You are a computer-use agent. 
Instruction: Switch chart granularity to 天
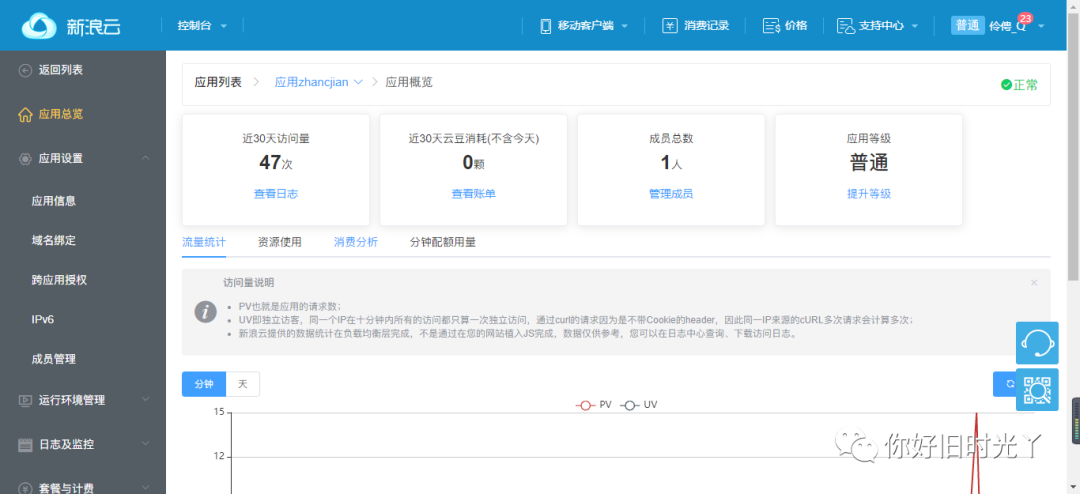[242, 384]
